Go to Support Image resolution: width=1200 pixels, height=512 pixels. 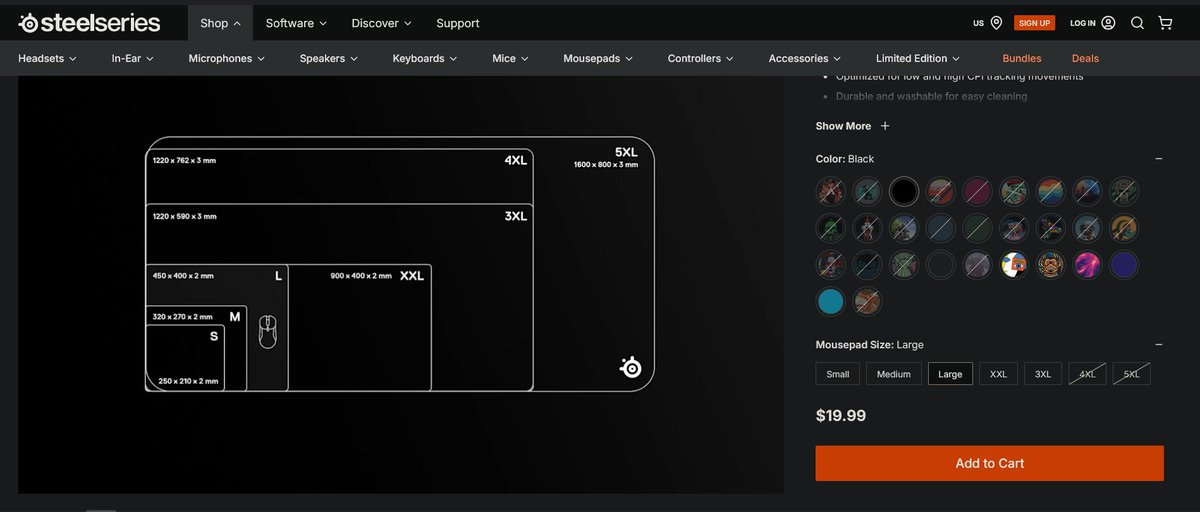(x=458, y=23)
